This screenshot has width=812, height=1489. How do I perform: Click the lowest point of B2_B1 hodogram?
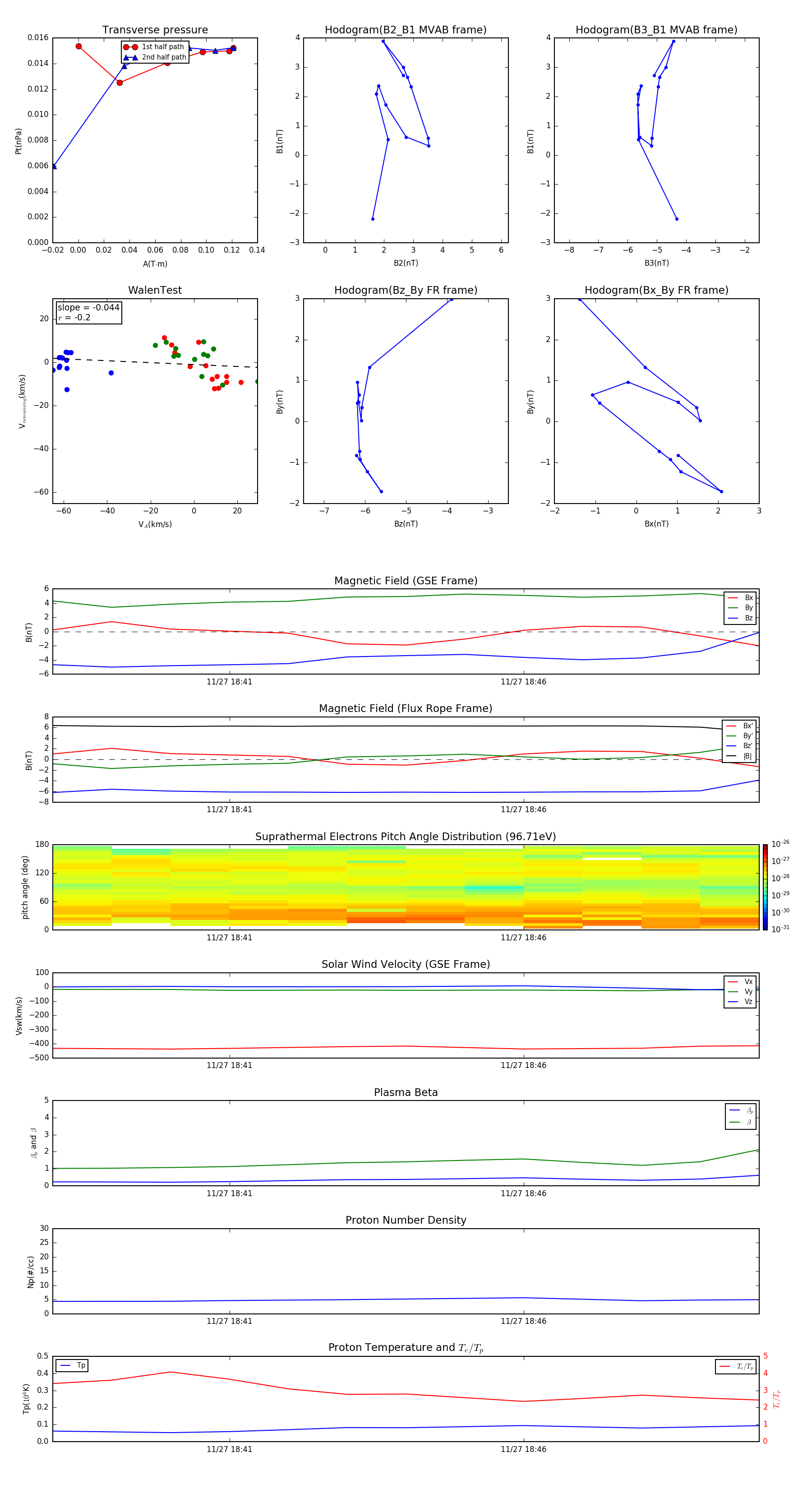pyautogui.click(x=373, y=218)
